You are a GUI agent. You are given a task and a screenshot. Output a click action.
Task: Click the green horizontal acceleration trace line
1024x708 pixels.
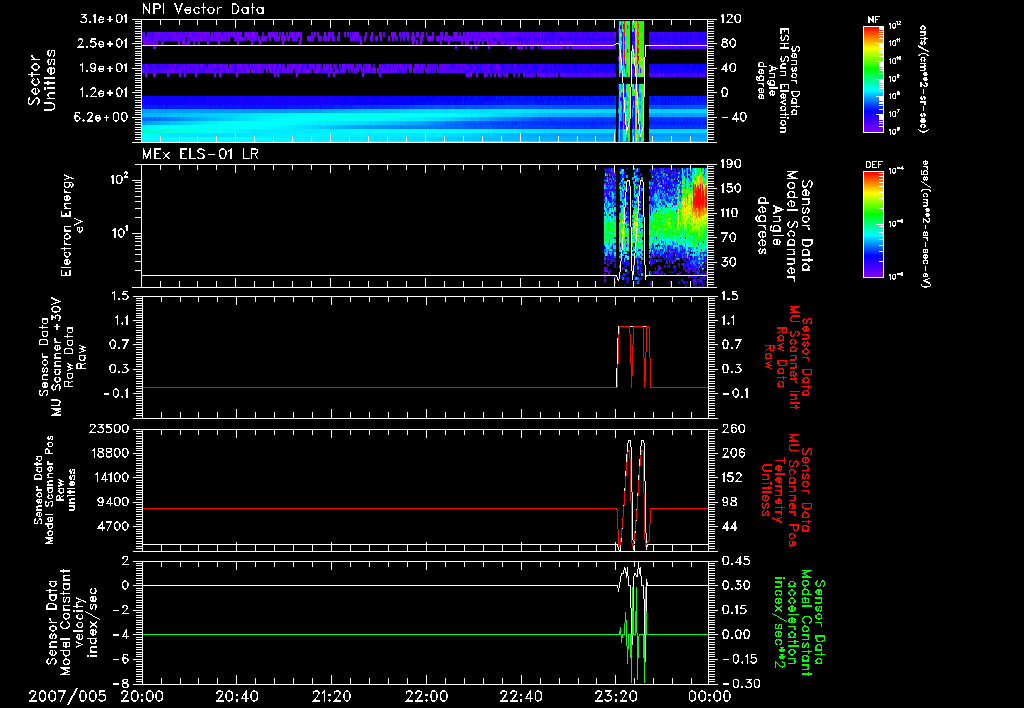[380, 635]
